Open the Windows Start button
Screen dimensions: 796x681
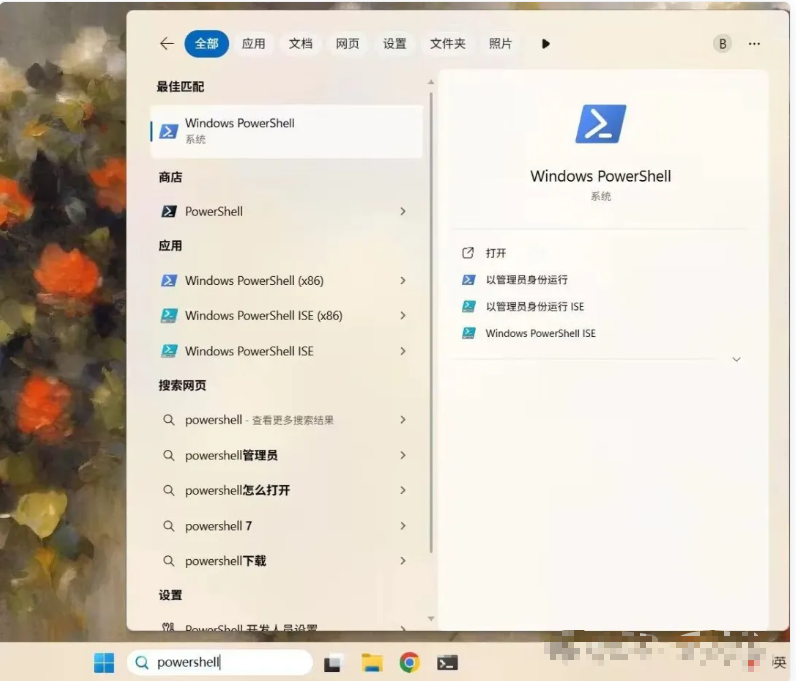tap(104, 663)
